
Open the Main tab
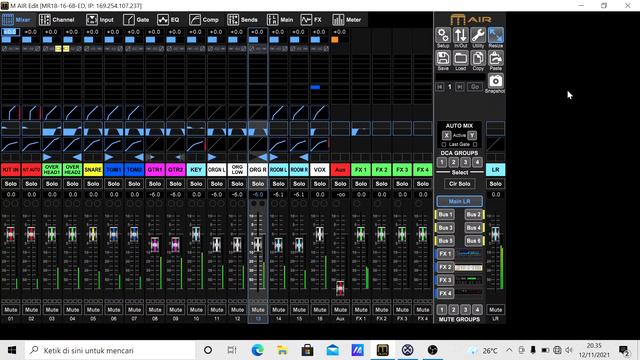[x=280, y=20]
